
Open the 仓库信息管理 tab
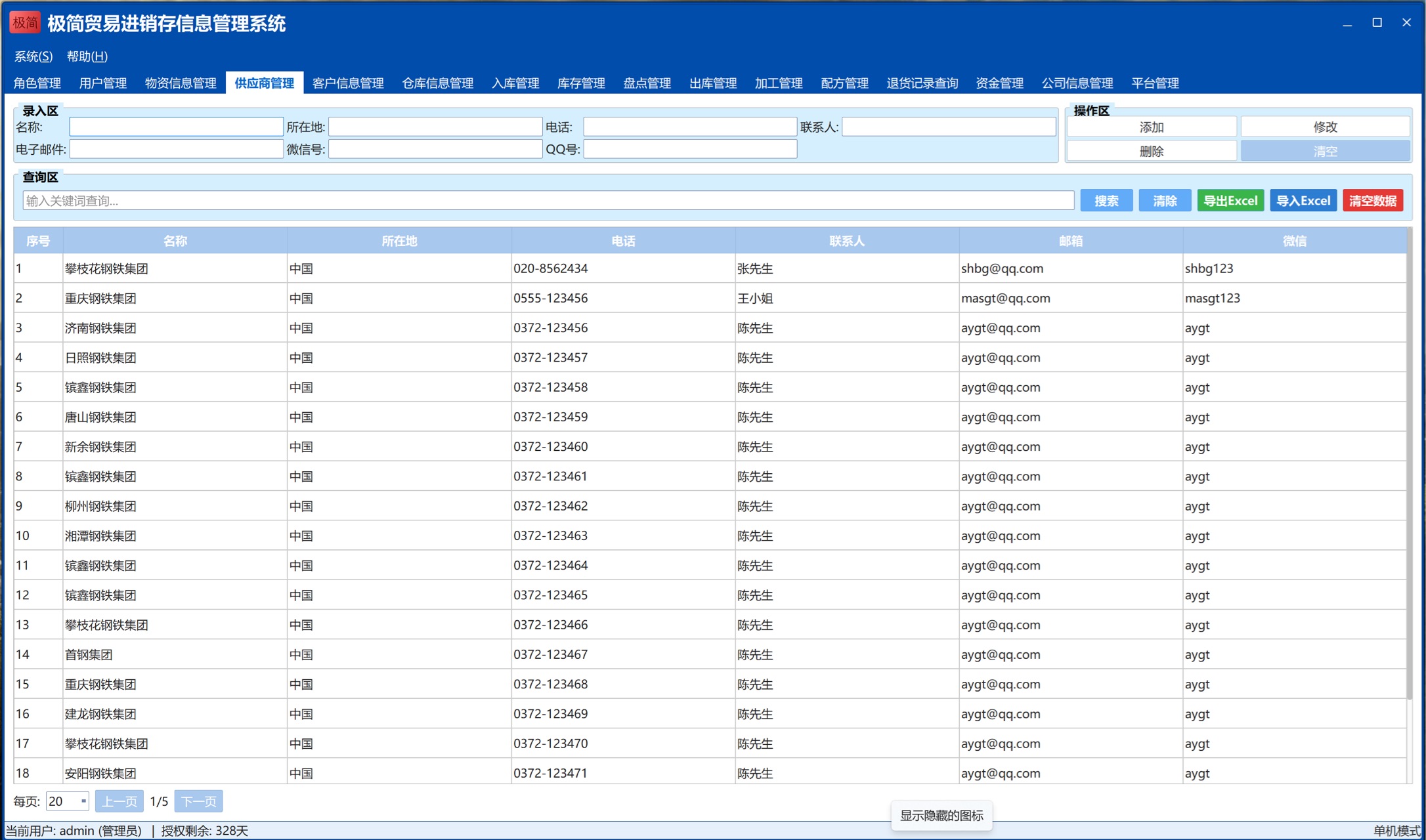(438, 83)
